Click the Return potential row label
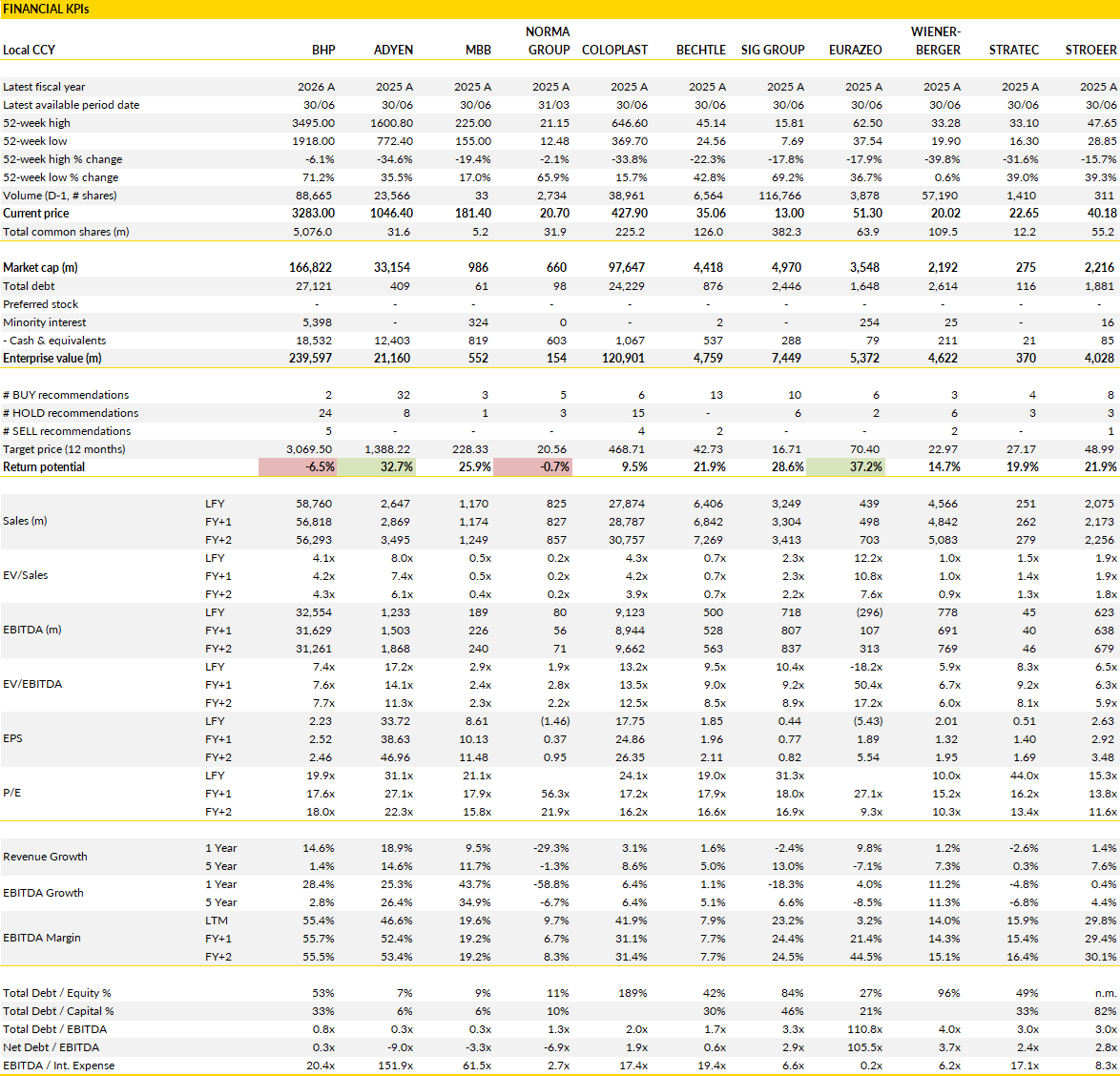This screenshot has width=1120, height=1076. click(44, 467)
